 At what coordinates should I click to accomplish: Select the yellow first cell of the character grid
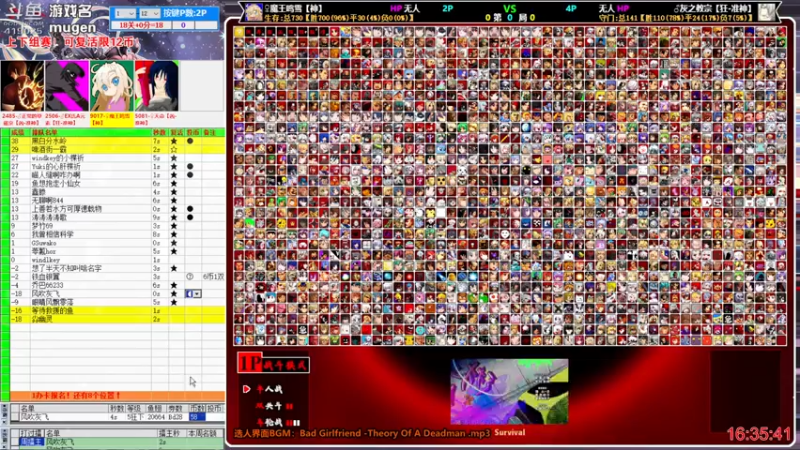click(x=239, y=32)
